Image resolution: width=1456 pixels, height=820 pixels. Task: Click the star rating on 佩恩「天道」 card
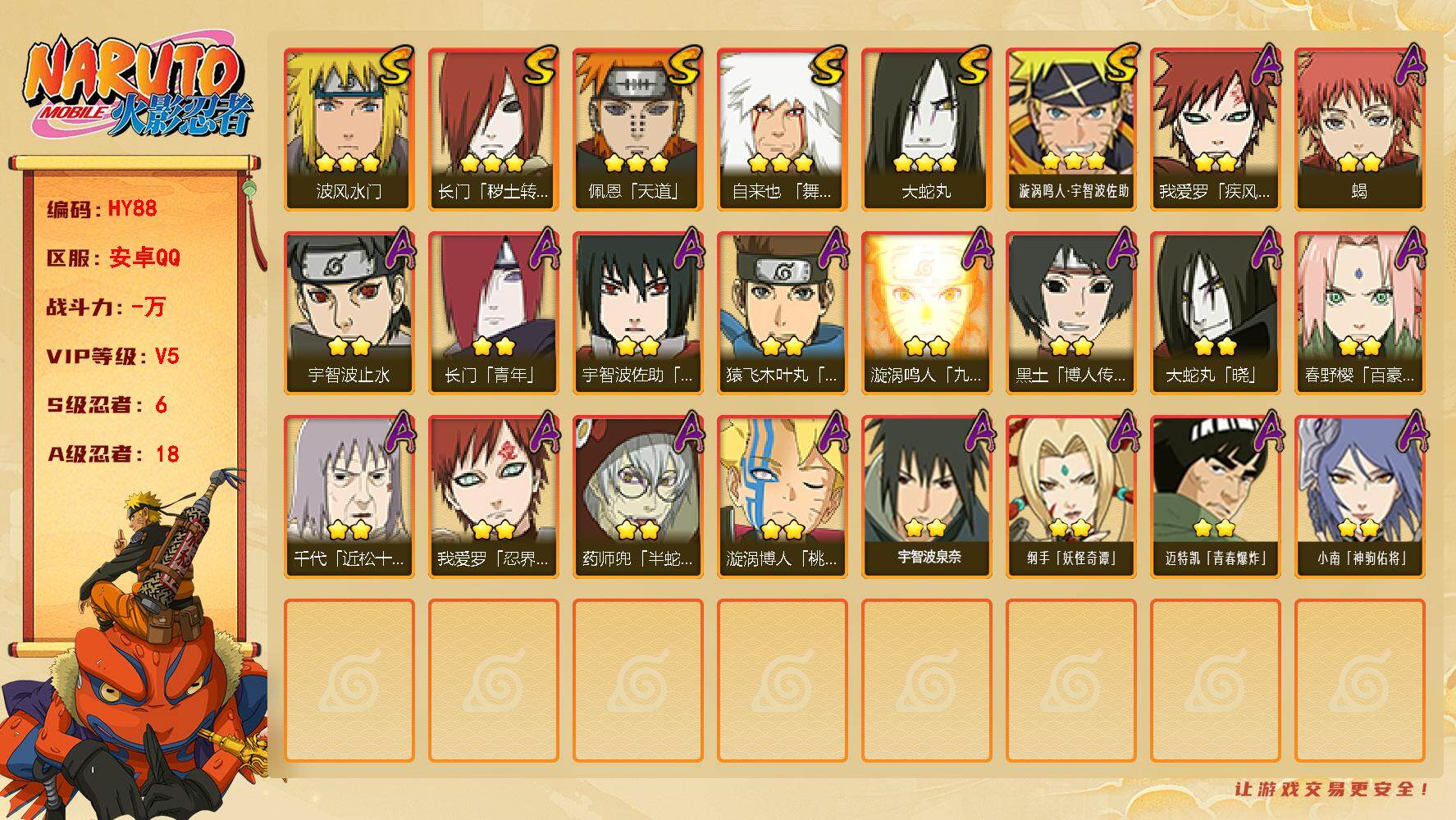click(x=637, y=162)
